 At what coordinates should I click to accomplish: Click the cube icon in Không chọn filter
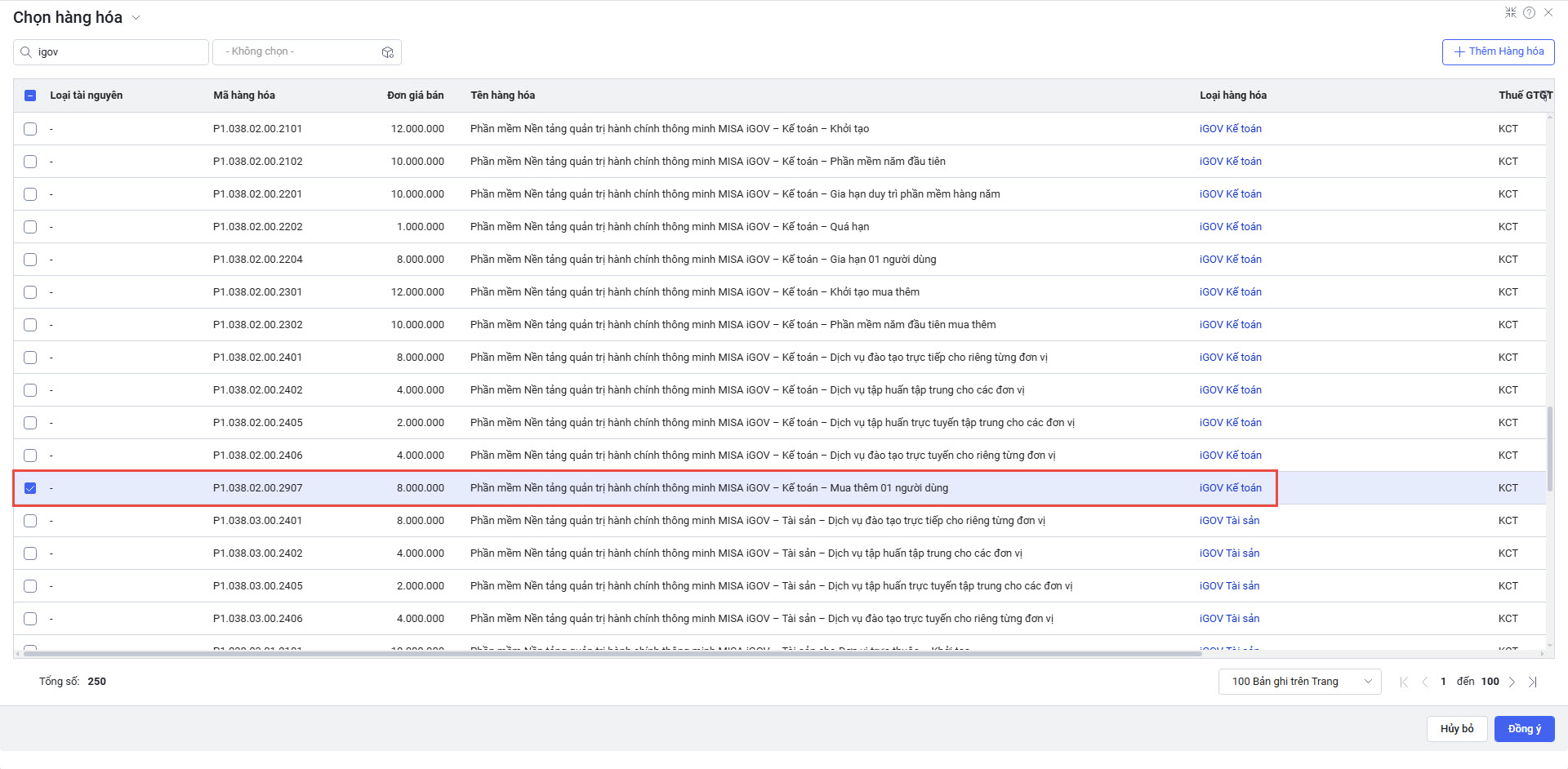tap(387, 52)
